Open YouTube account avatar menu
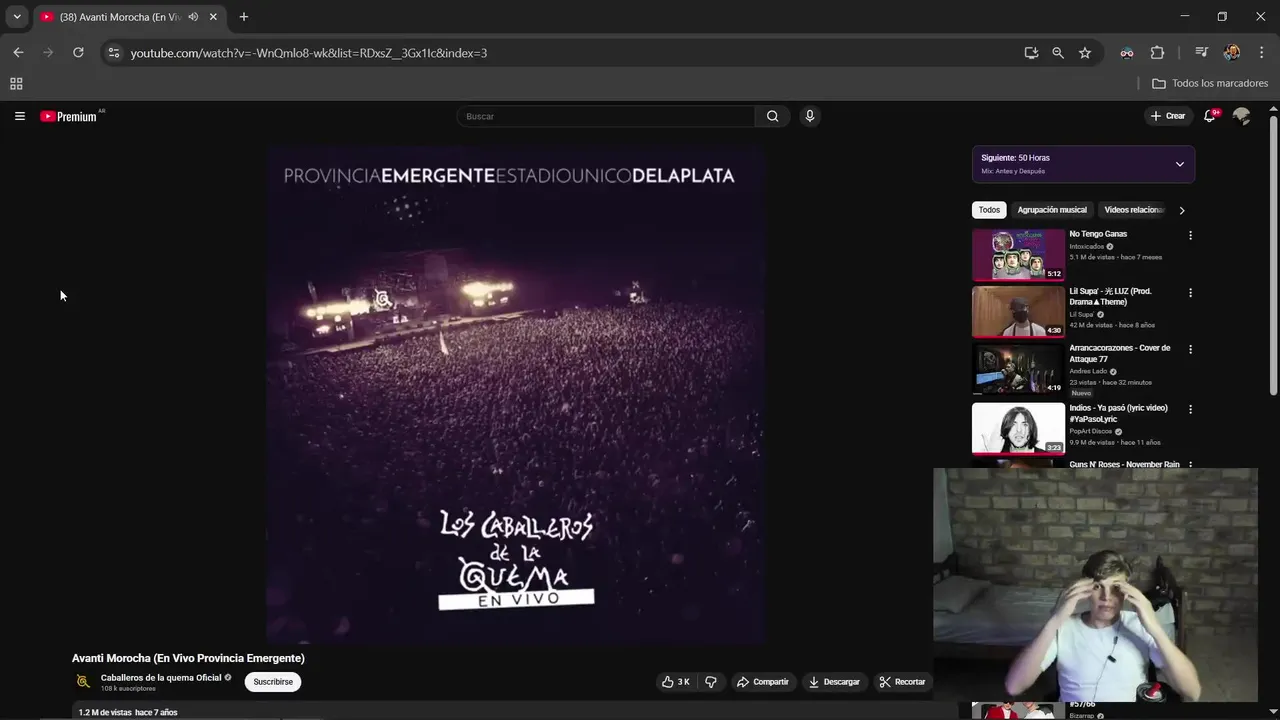Image resolution: width=1280 pixels, height=720 pixels. coord(1242,116)
